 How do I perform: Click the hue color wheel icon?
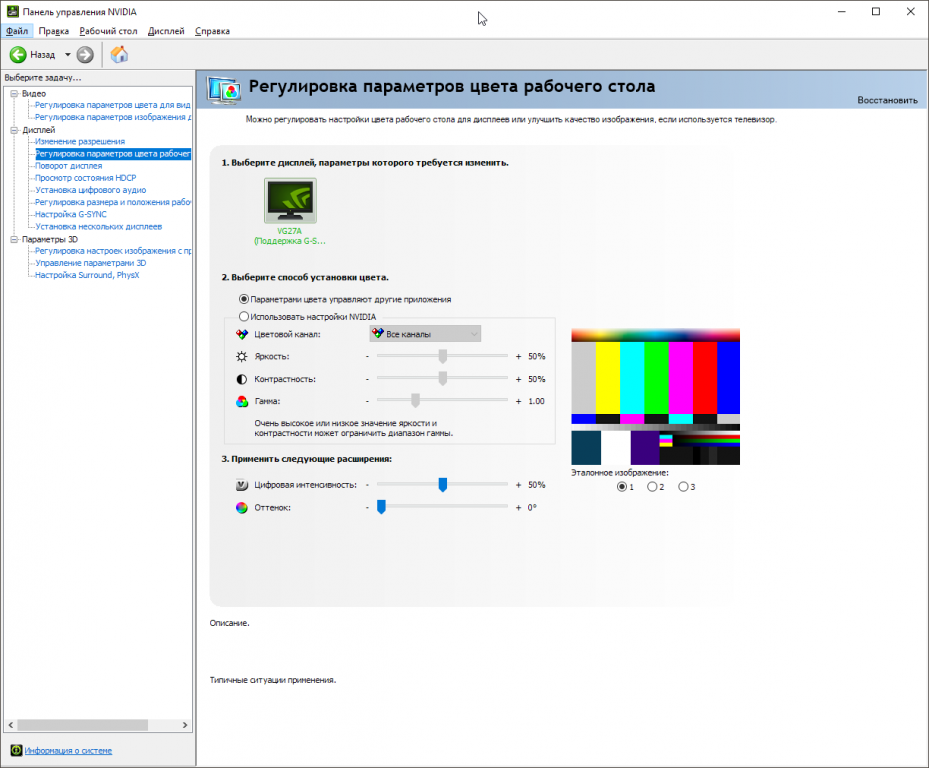(x=242, y=508)
